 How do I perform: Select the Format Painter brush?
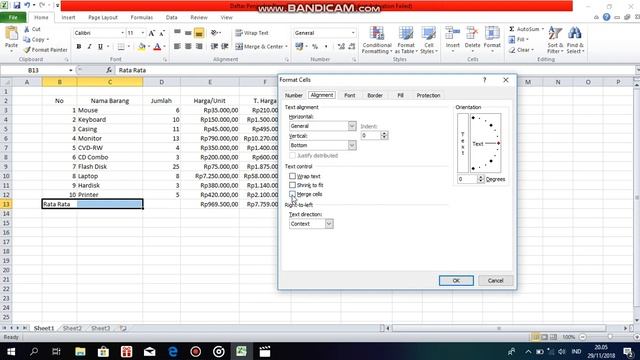coord(27,50)
